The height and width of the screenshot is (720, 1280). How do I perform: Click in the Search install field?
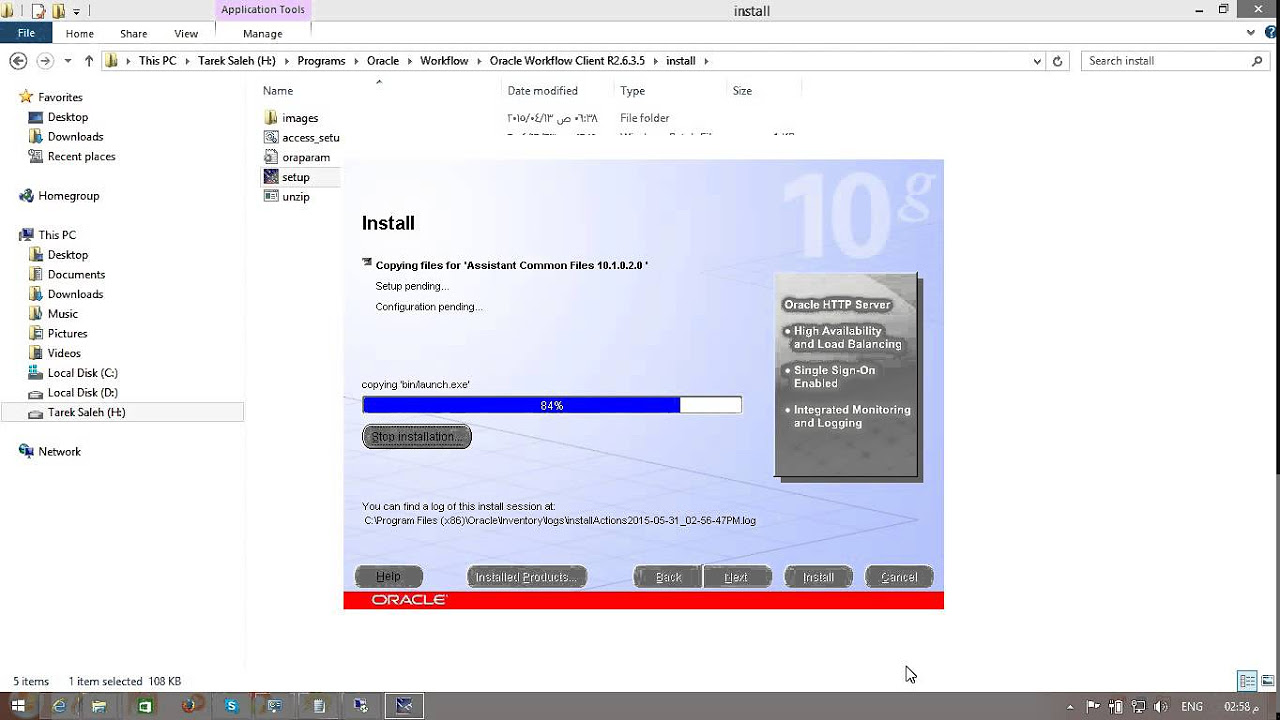(1166, 61)
